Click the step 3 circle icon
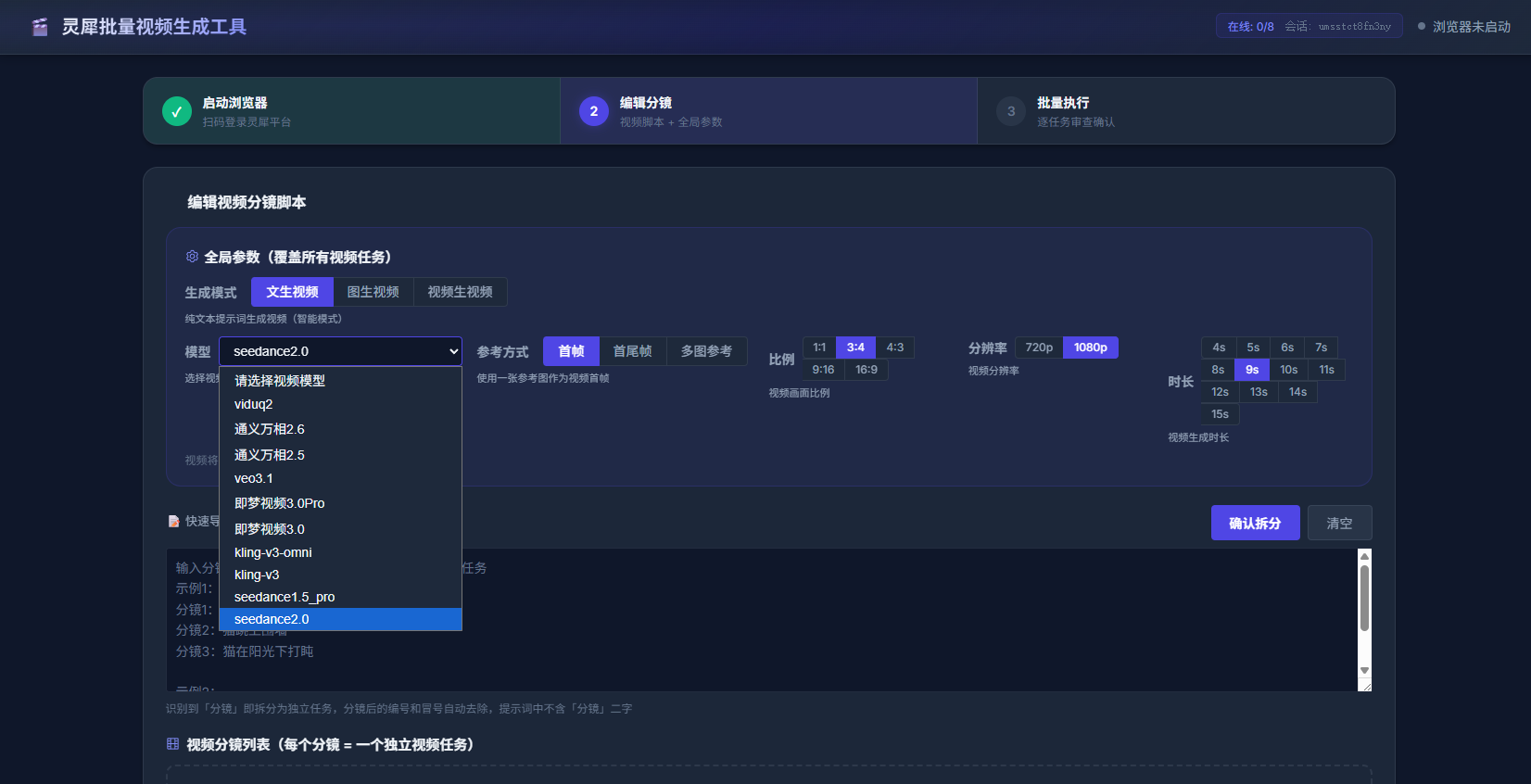Image resolution: width=1531 pixels, height=784 pixels. tap(1011, 111)
